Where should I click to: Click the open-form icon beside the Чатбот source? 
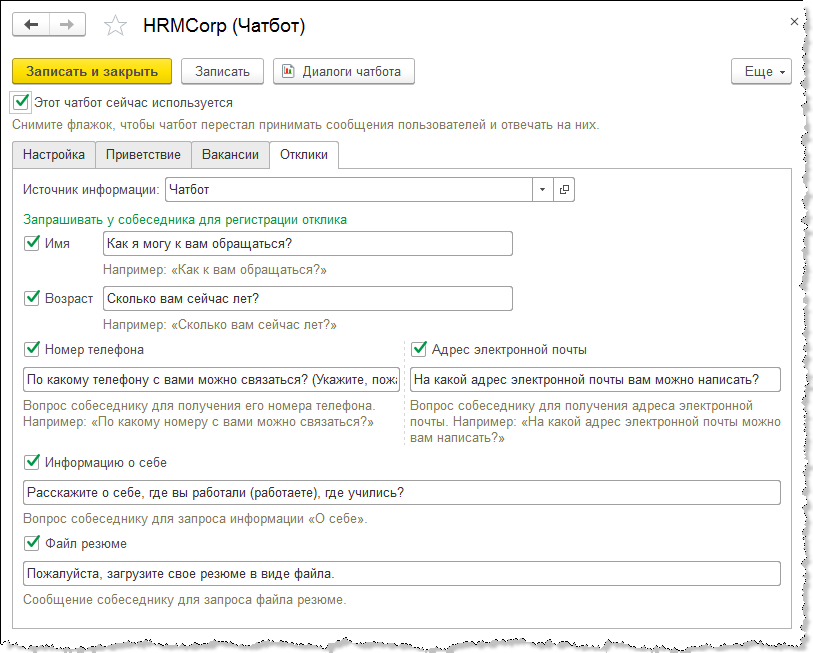(564, 189)
